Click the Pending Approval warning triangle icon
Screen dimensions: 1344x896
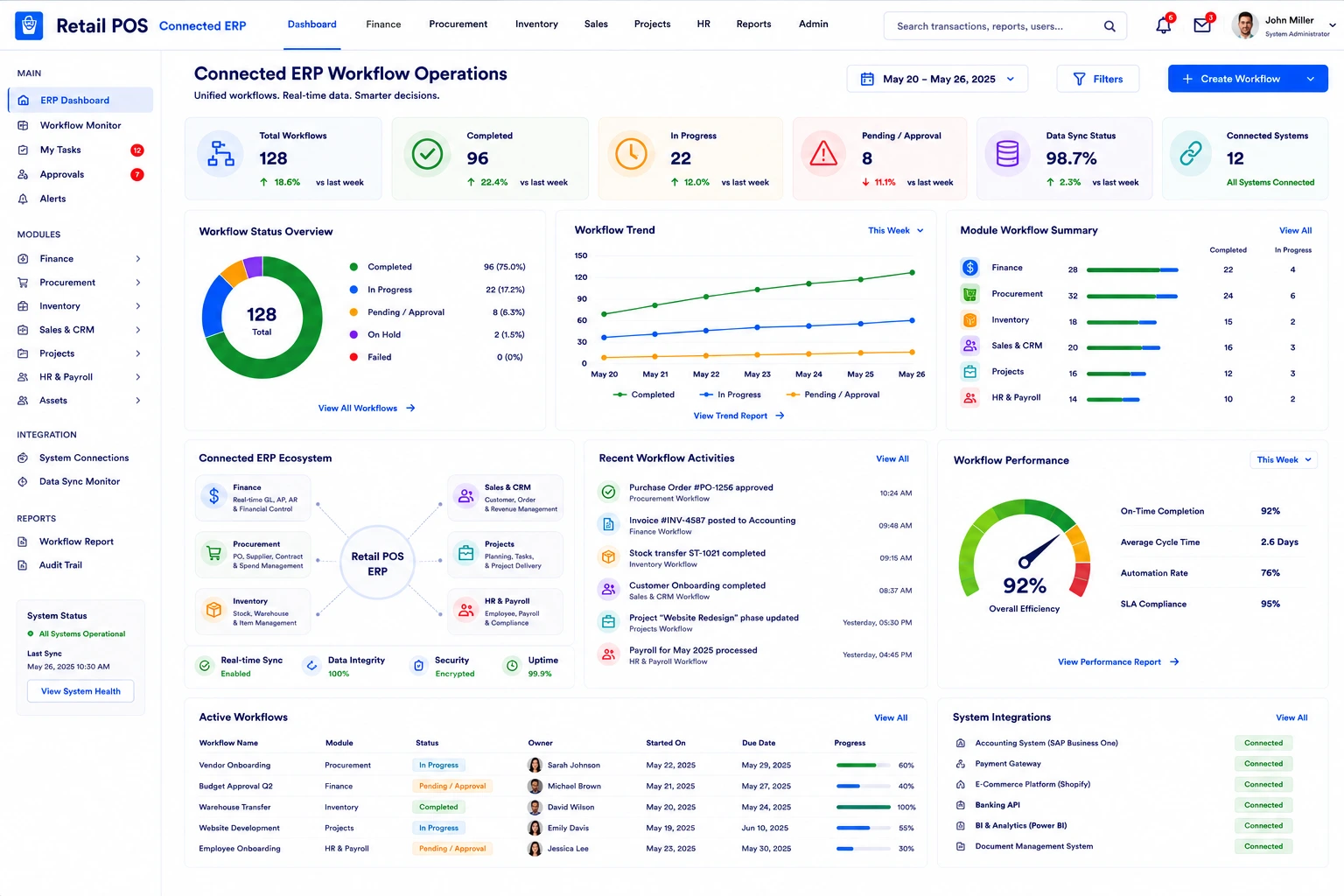(x=823, y=154)
